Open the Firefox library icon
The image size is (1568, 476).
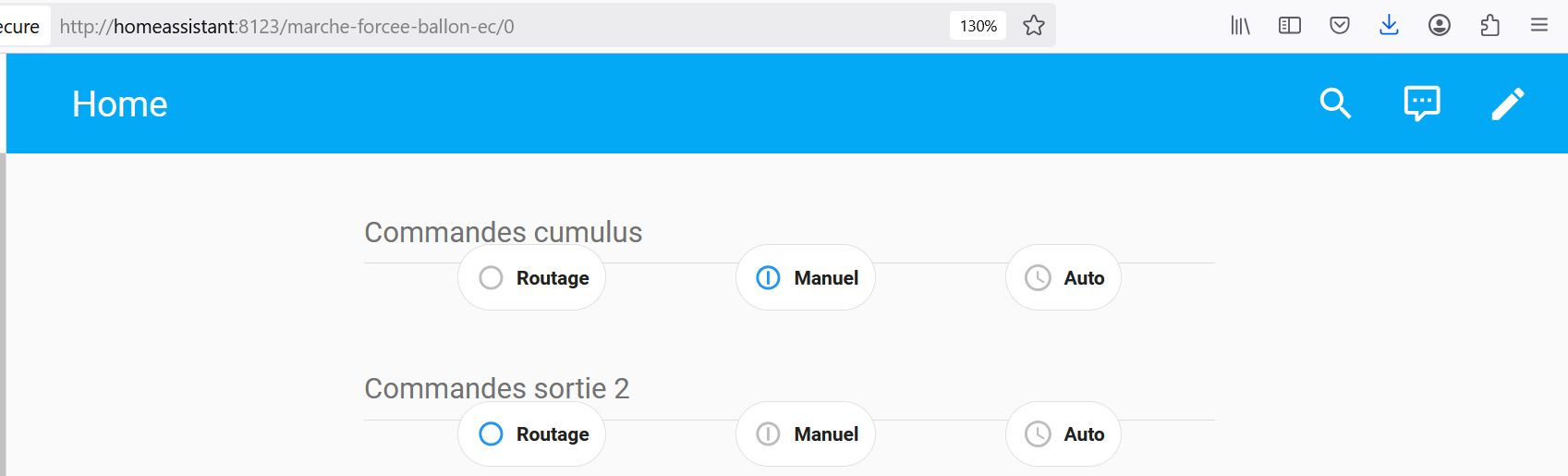pyautogui.click(x=1240, y=26)
